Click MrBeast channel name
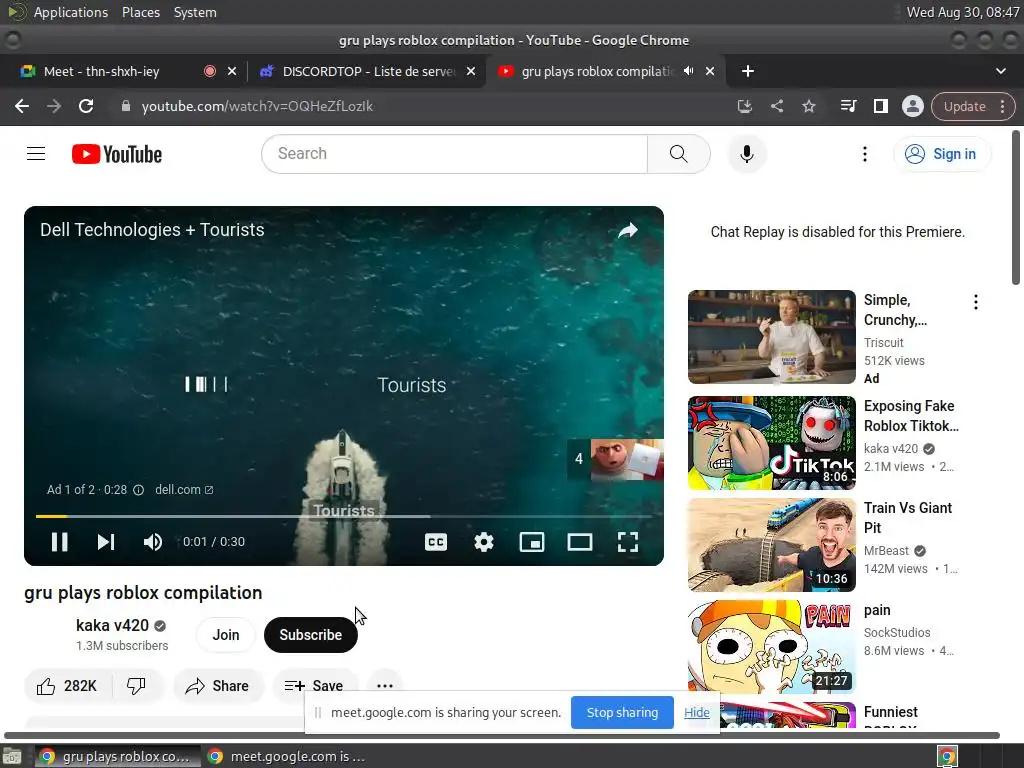Screen dimensions: 1024x768 coord(886,551)
